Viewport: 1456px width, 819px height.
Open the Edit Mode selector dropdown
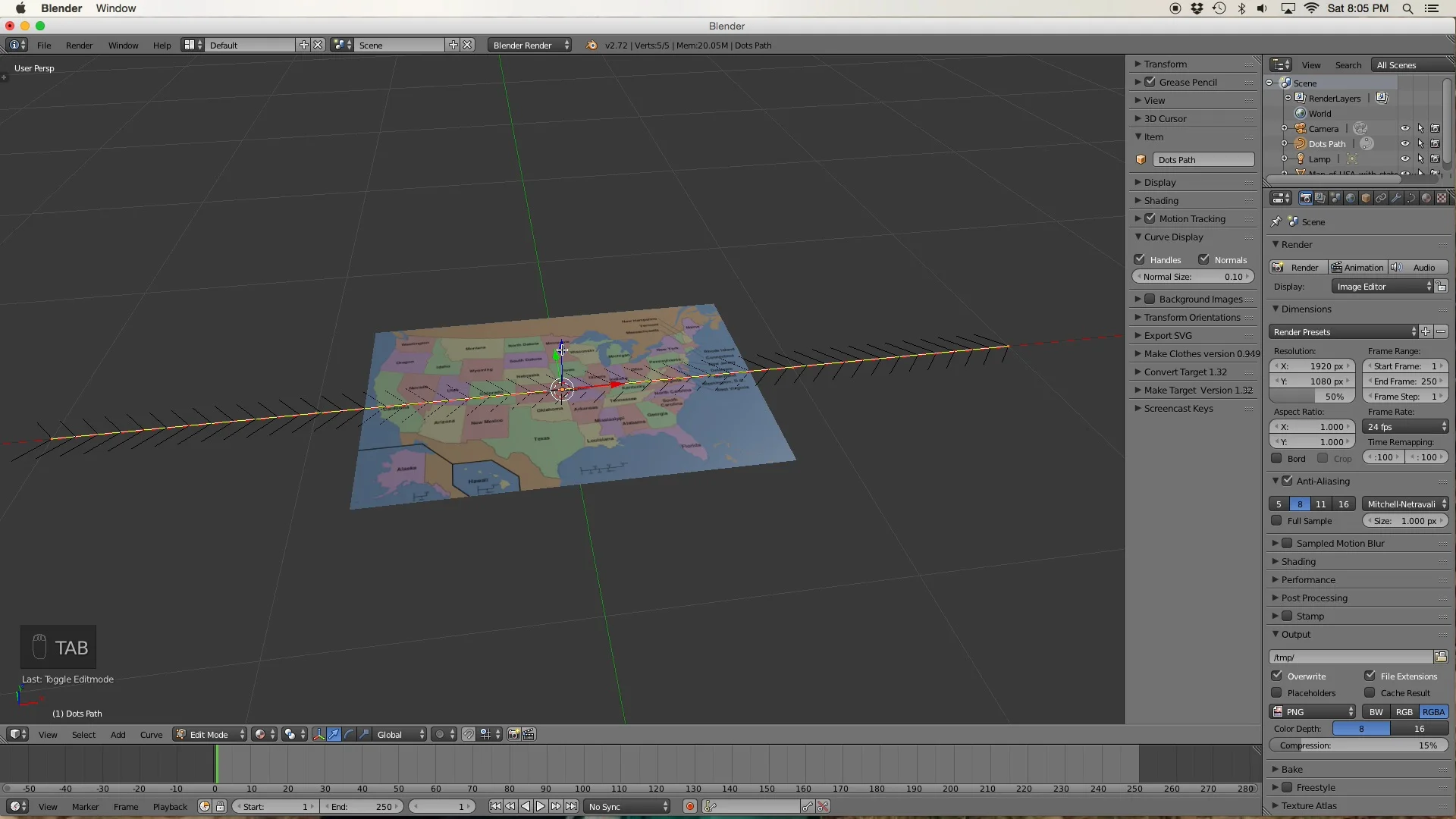[210, 734]
